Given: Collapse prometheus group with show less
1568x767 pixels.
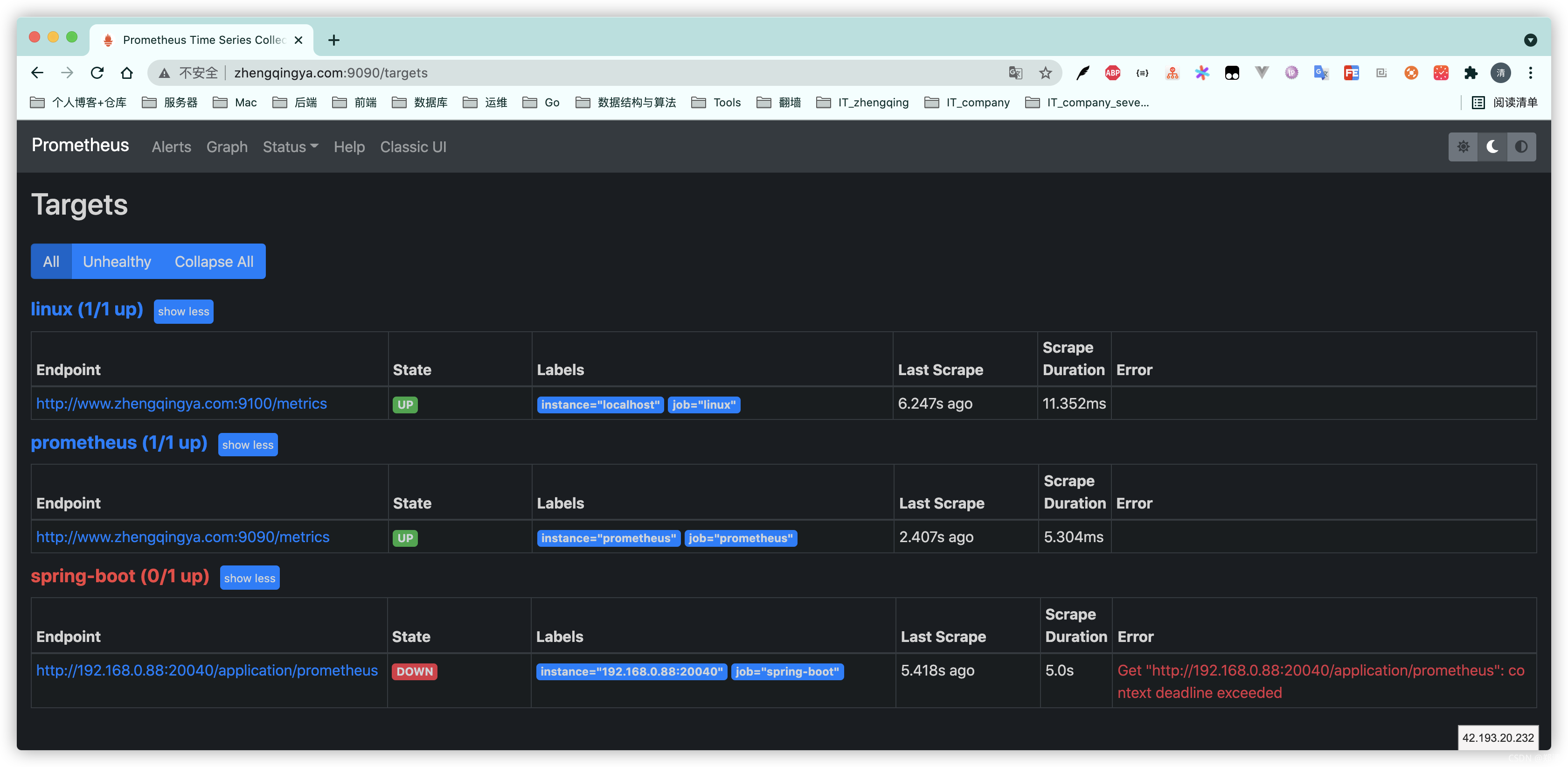Looking at the screenshot, I should (248, 444).
